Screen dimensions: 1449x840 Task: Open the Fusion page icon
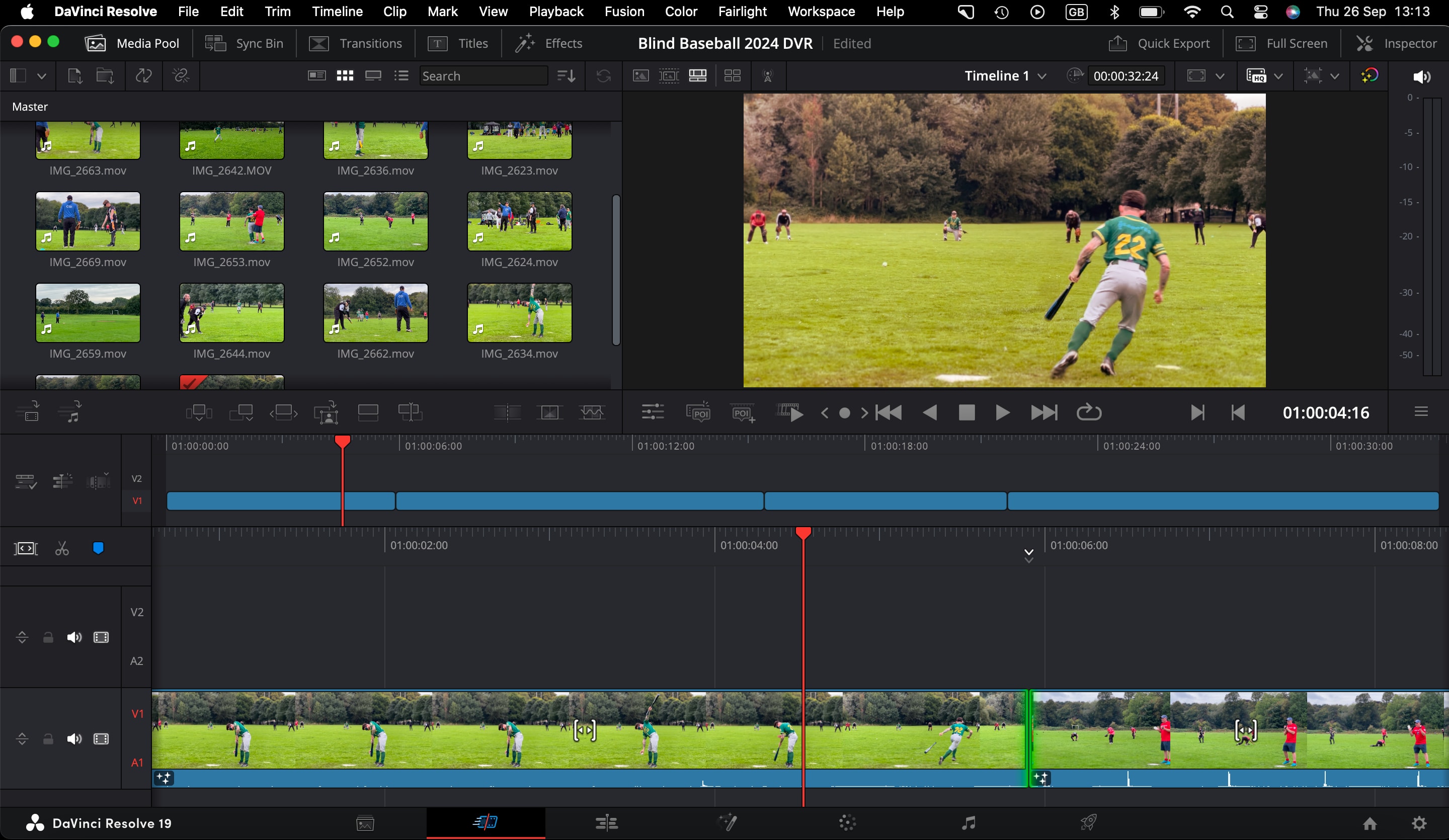tap(728, 823)
